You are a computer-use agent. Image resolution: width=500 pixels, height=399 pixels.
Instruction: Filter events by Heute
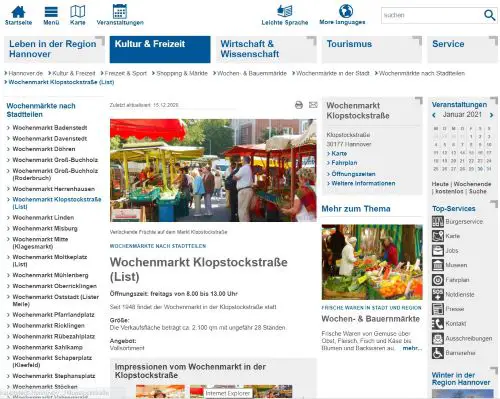(x=440, y=184)
